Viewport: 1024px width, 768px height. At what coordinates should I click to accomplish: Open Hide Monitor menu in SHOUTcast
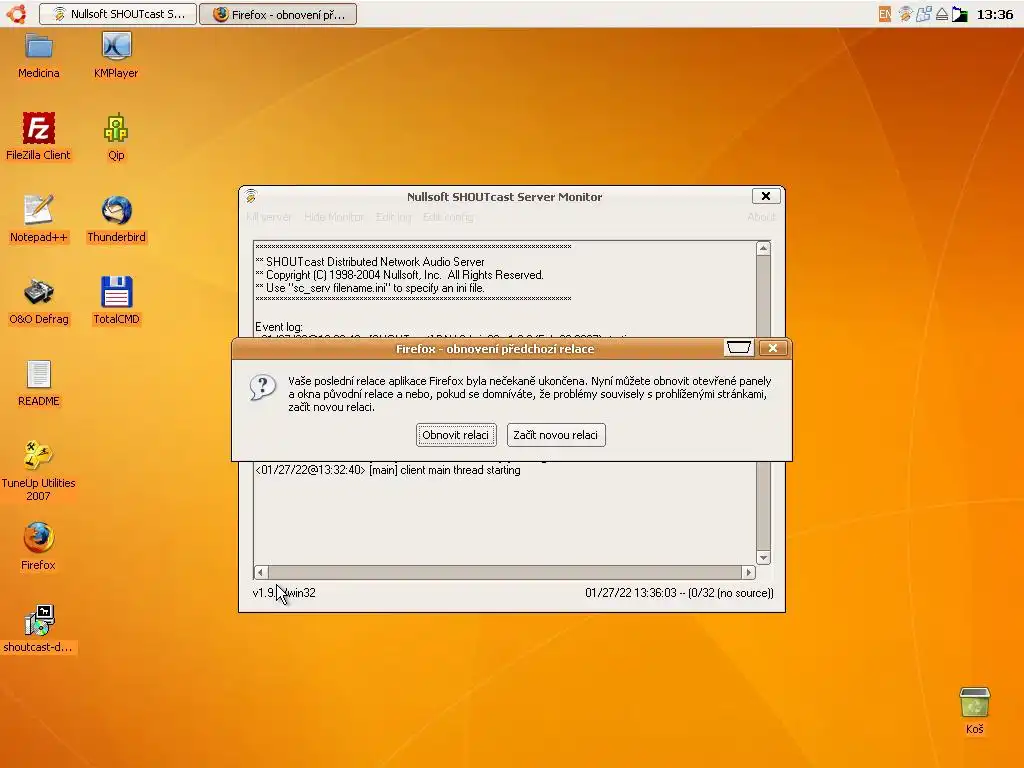pos(334,217)
